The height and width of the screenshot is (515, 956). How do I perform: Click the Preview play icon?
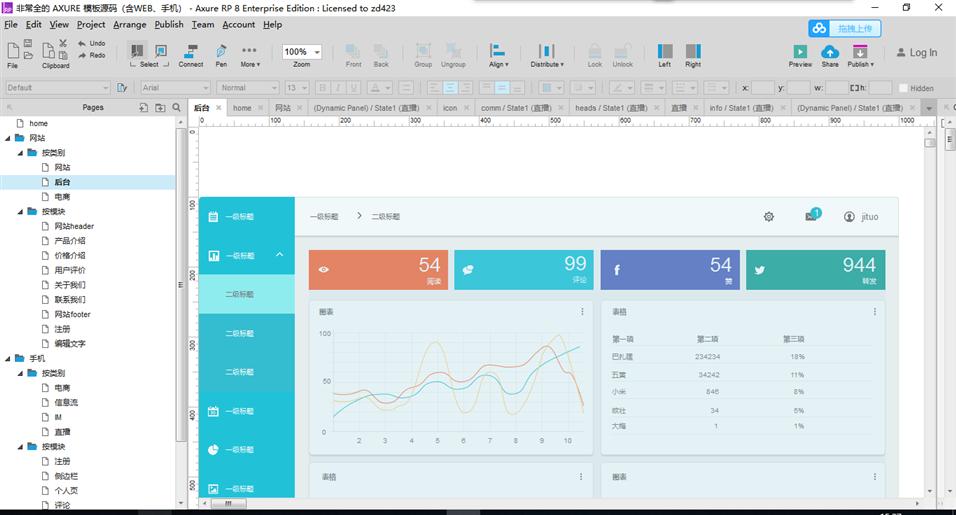[x=800, y=51]
